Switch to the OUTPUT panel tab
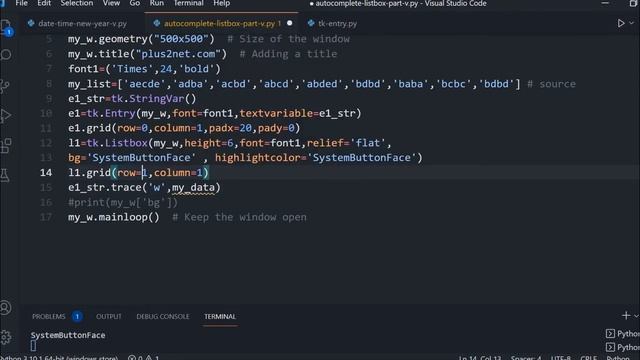The image size is (640, 360). pos(109,316)
